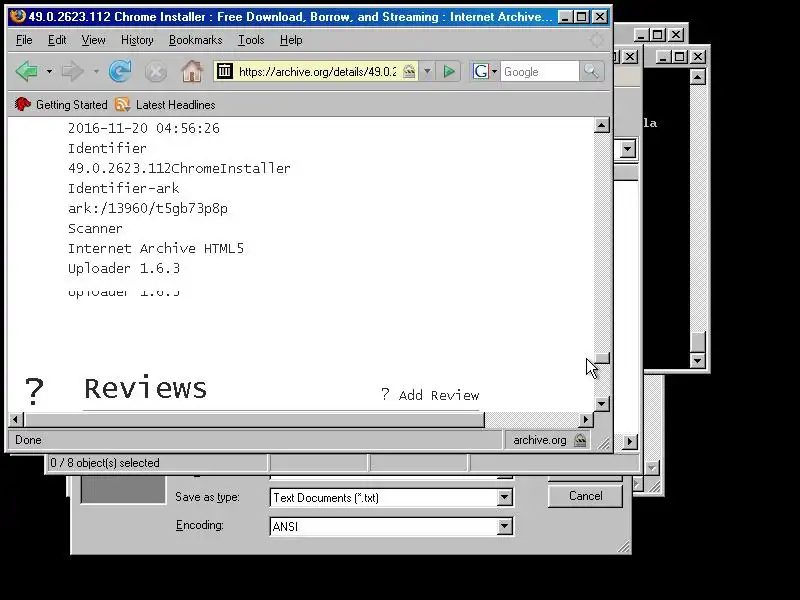
Task: Click the browser vertical scrollbar thumb
Action: pyautogui.click(x=602, y=358)
